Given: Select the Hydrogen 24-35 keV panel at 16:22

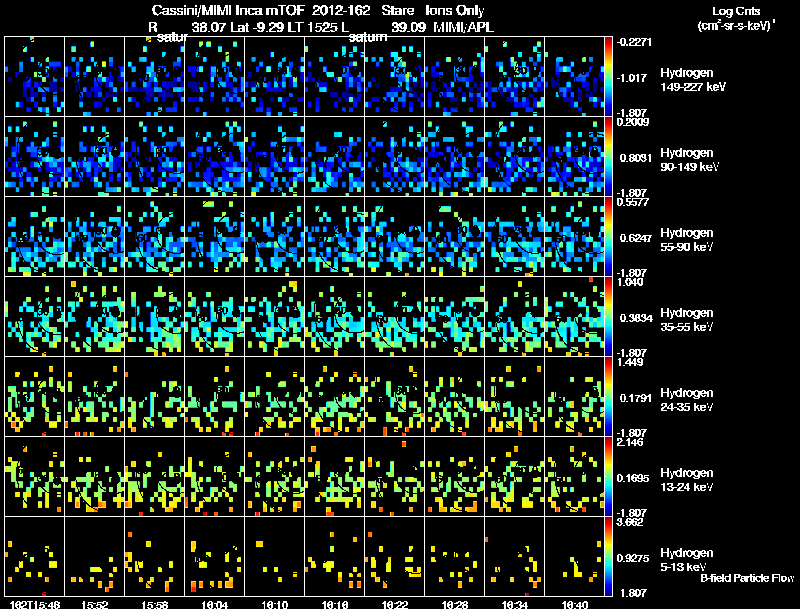Looking at the screenshot, I should coord(394,396).
